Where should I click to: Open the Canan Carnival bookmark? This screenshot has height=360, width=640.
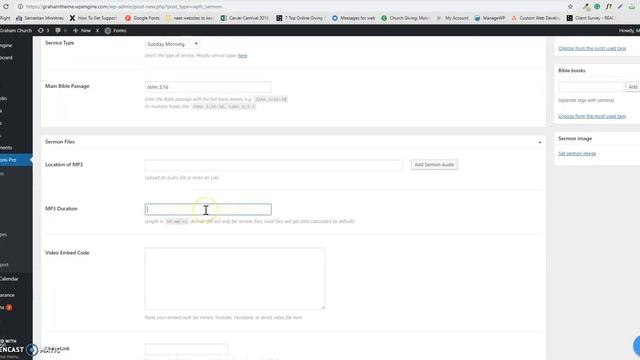(244, 18)
